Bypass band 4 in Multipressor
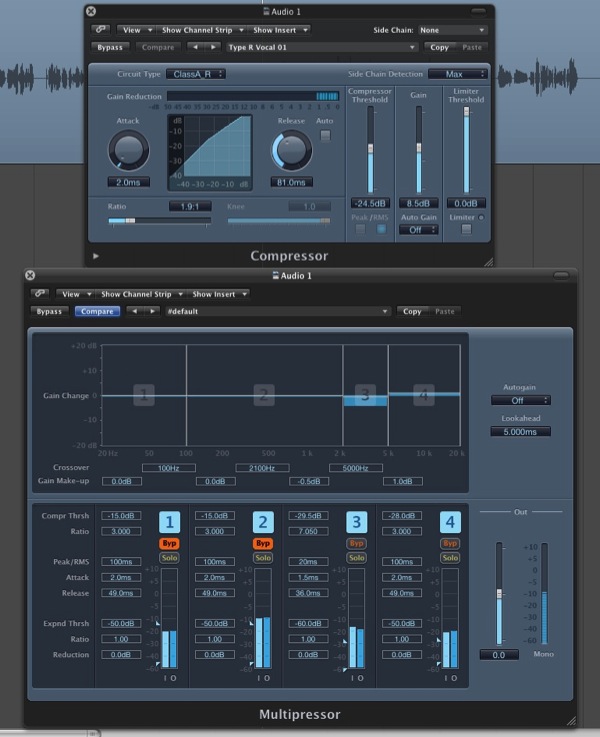This screenshot has width=600, height=737. click(x=450, y=543)
